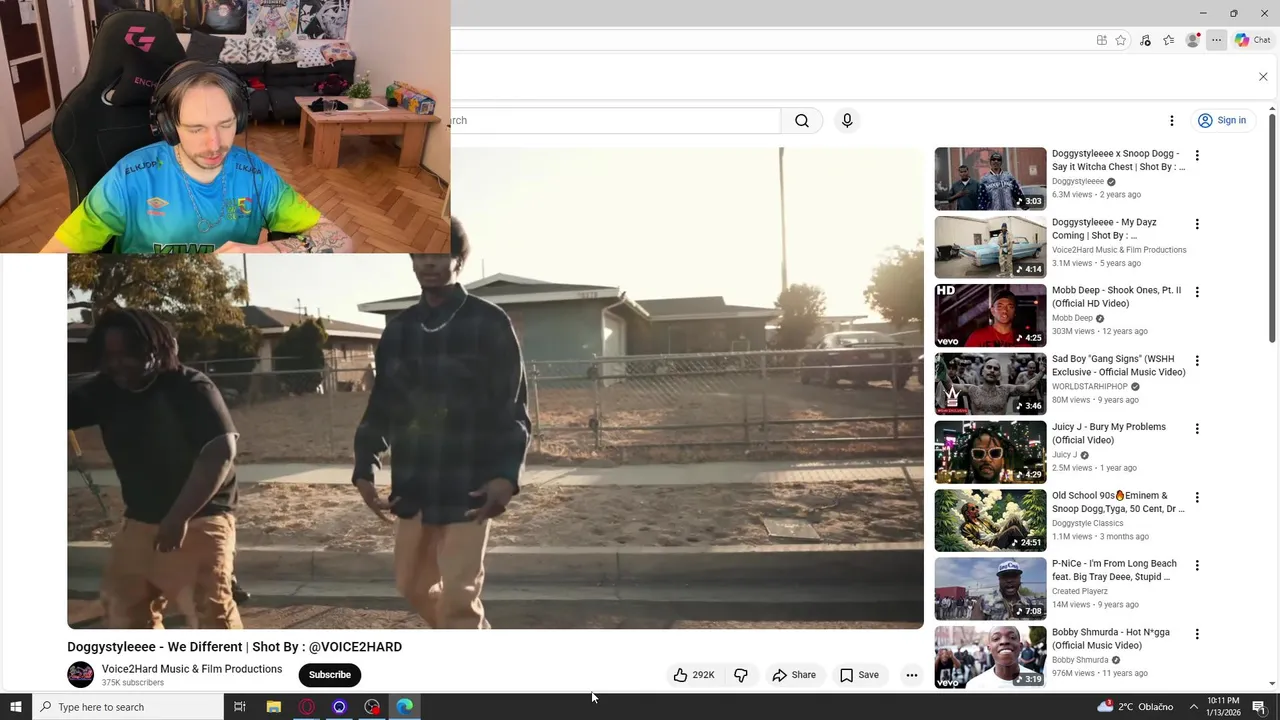Image resolution: width=1280 pixels, height=720 pixels.
Task: Open Bobby Shmurda - Hot N*gga video title
Action: tap(1110, 639)
